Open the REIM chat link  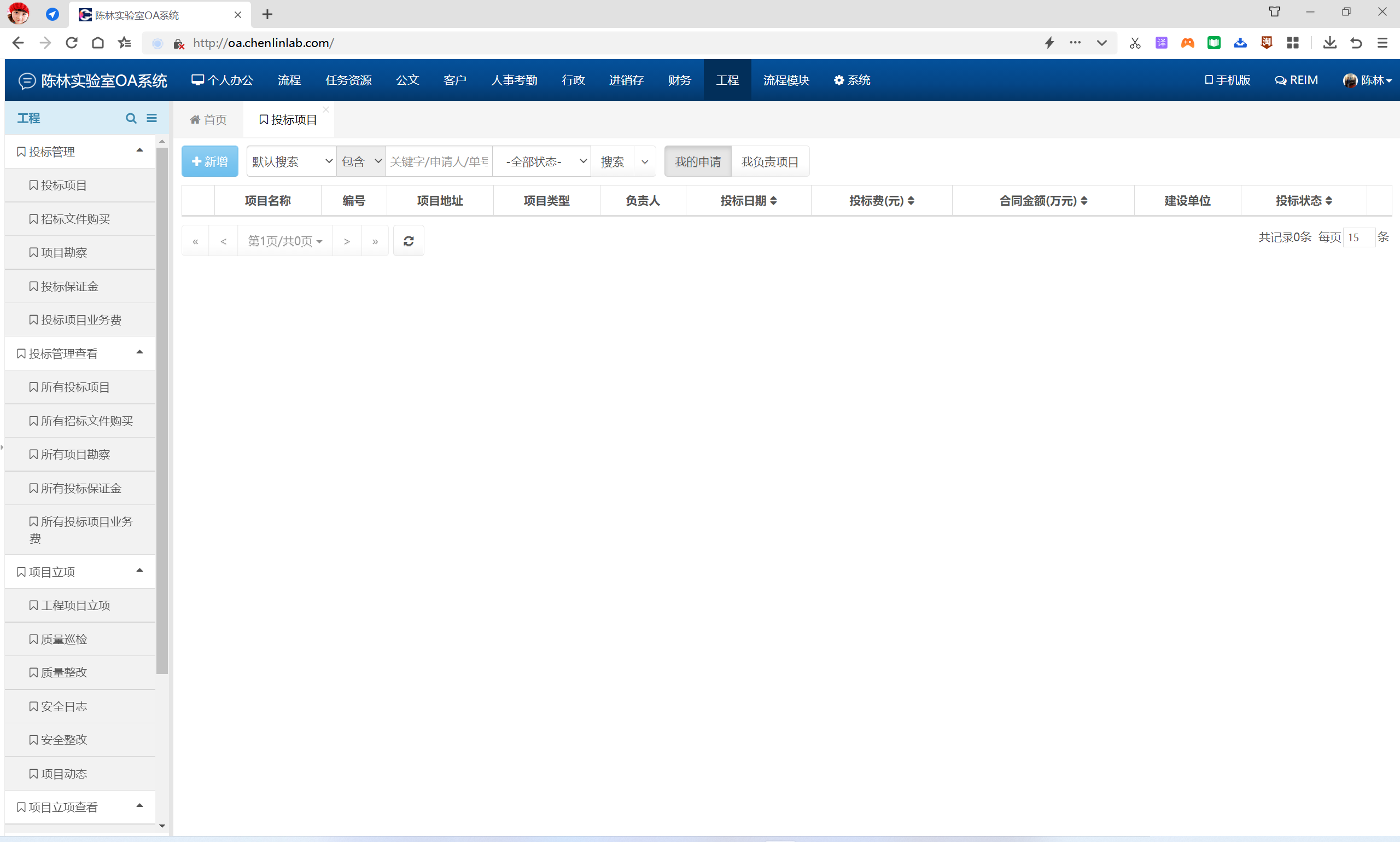coord(1296,80)
